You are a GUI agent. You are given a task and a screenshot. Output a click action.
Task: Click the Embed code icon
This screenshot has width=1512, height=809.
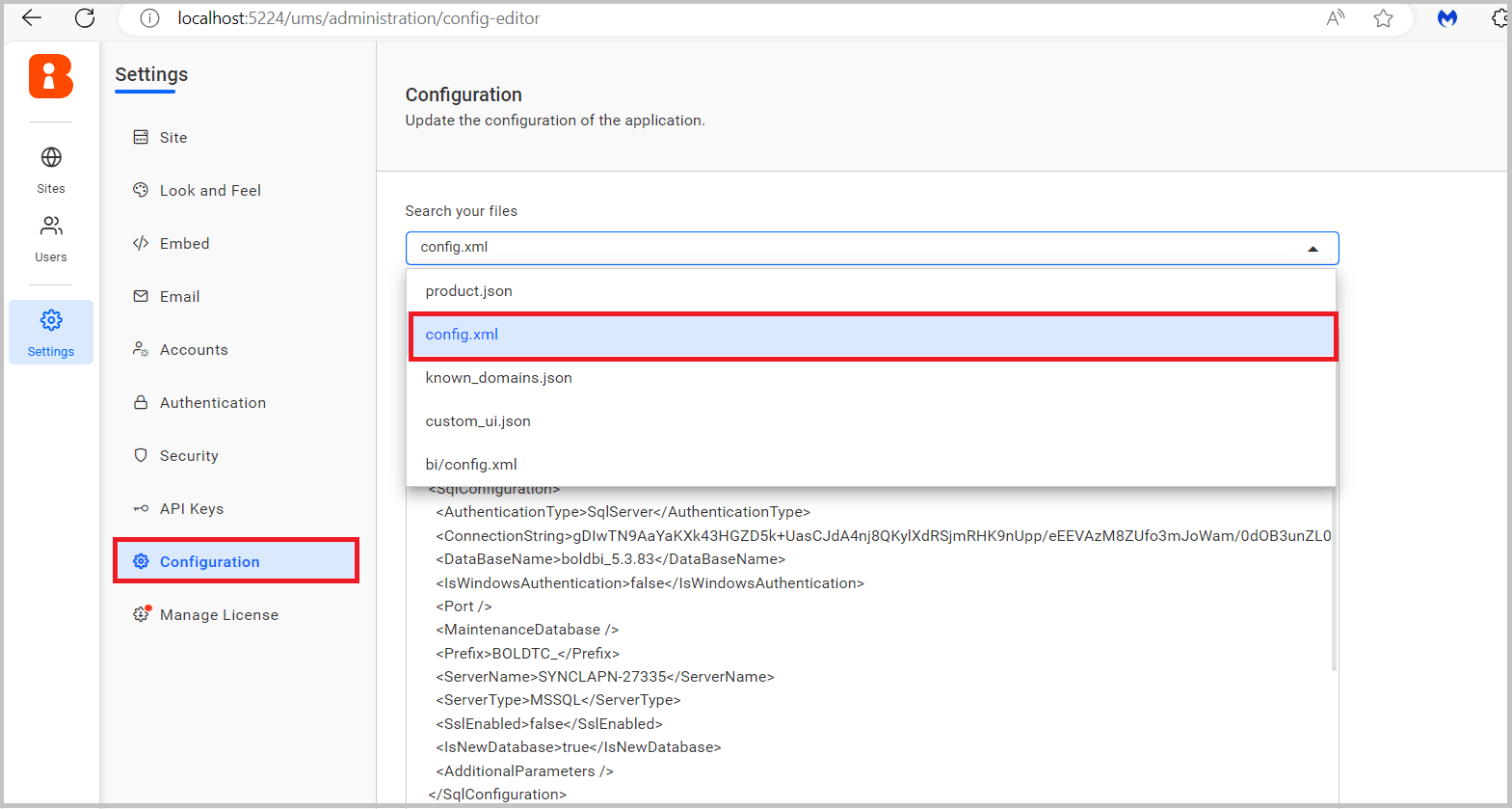point(141,243)
